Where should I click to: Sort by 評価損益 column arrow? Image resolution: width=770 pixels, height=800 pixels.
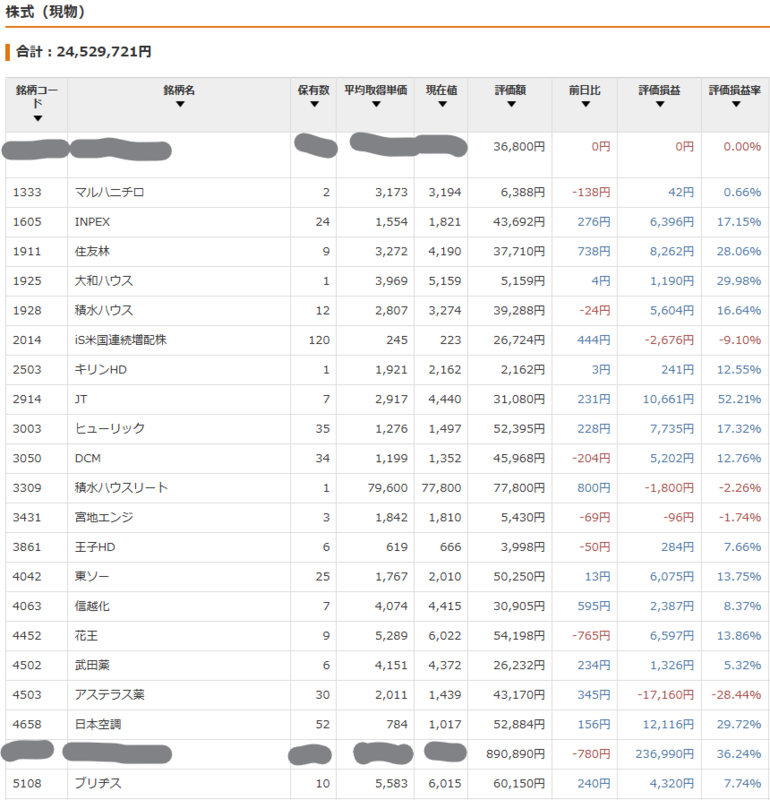[660, 104]
